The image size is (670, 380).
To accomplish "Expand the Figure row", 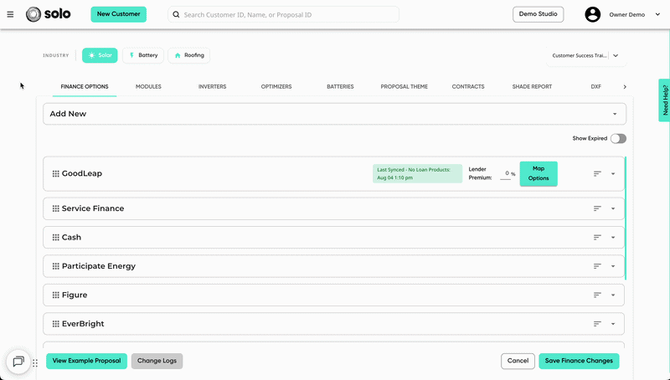I will (x=613, y=295).
